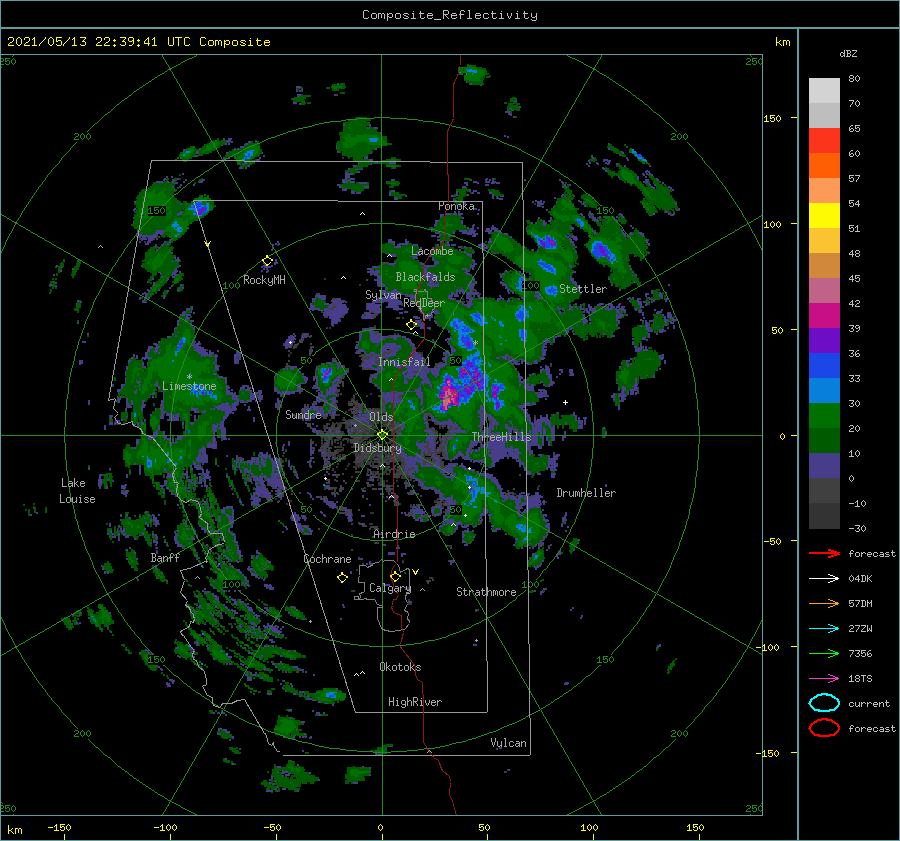Screen dimensions: 900x841
Task: Click the Didsbury label
Action: coord(377,448)
